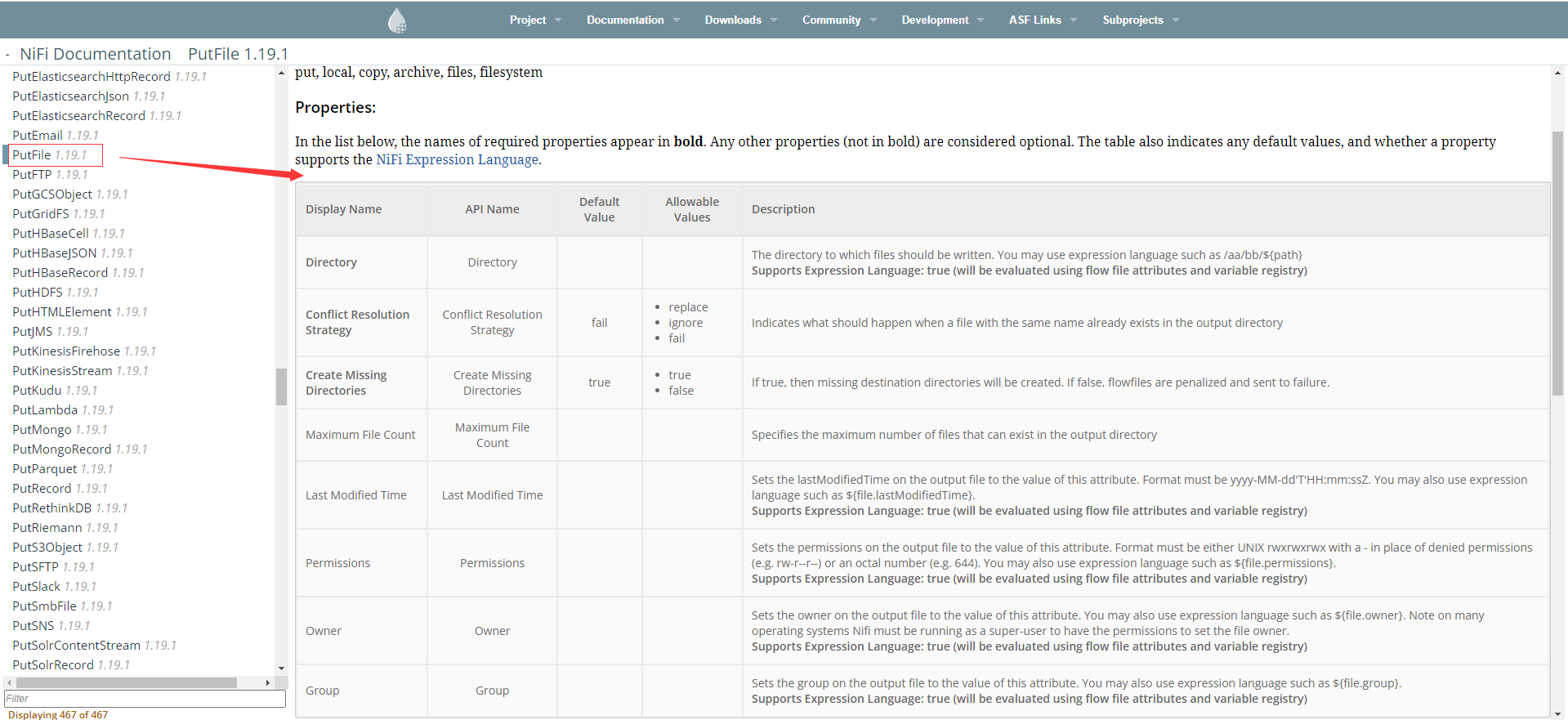
Task: Open the Development menu
Action: pos(942,20)
